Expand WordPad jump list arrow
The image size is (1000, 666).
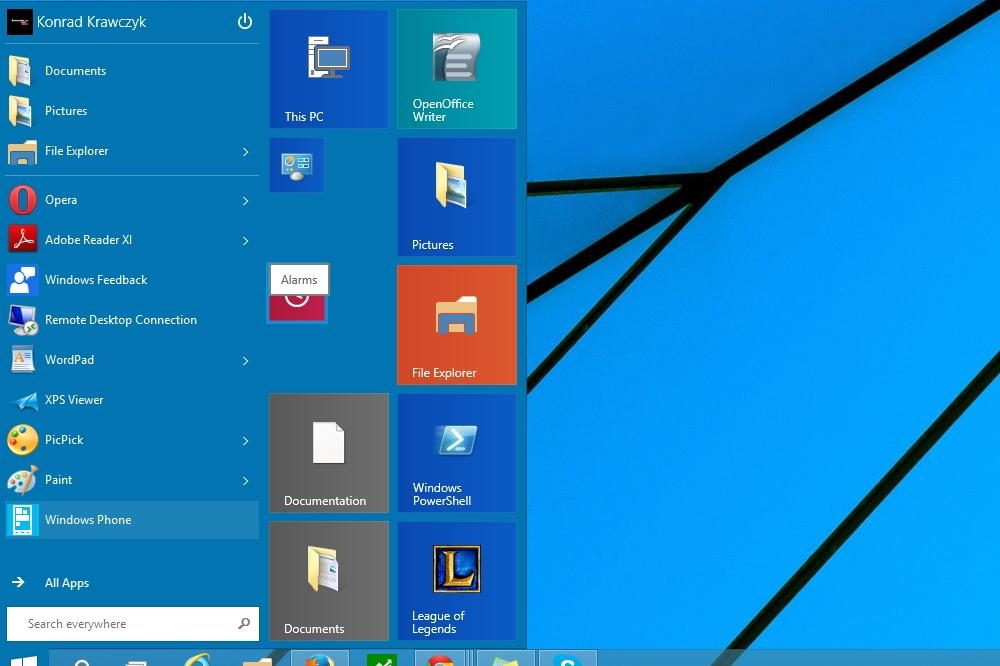[x=246, y=361]
